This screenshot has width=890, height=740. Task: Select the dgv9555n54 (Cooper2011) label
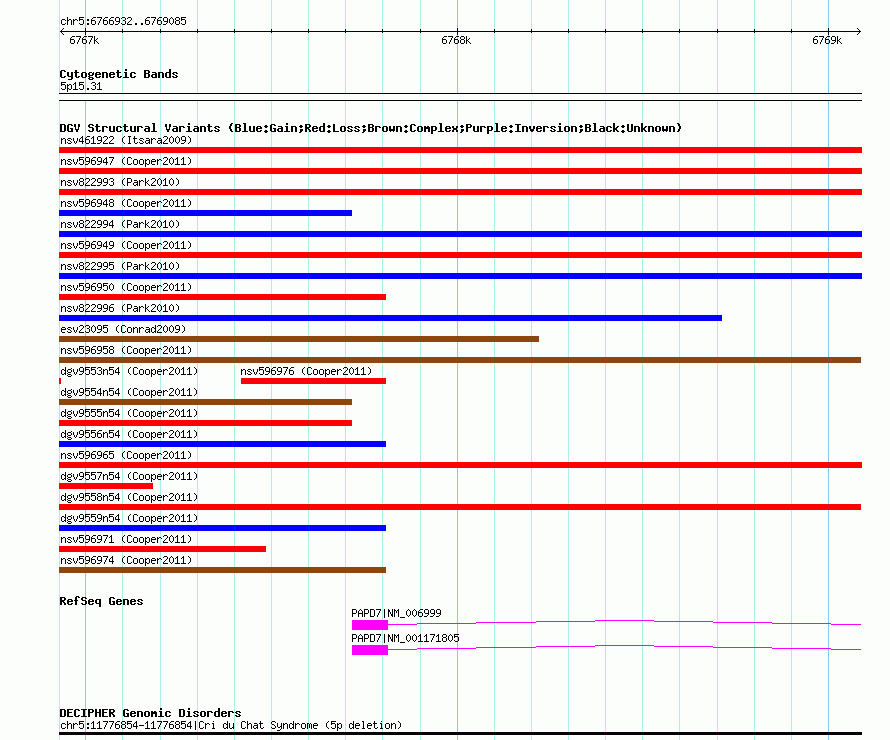(x=129, y=413)
